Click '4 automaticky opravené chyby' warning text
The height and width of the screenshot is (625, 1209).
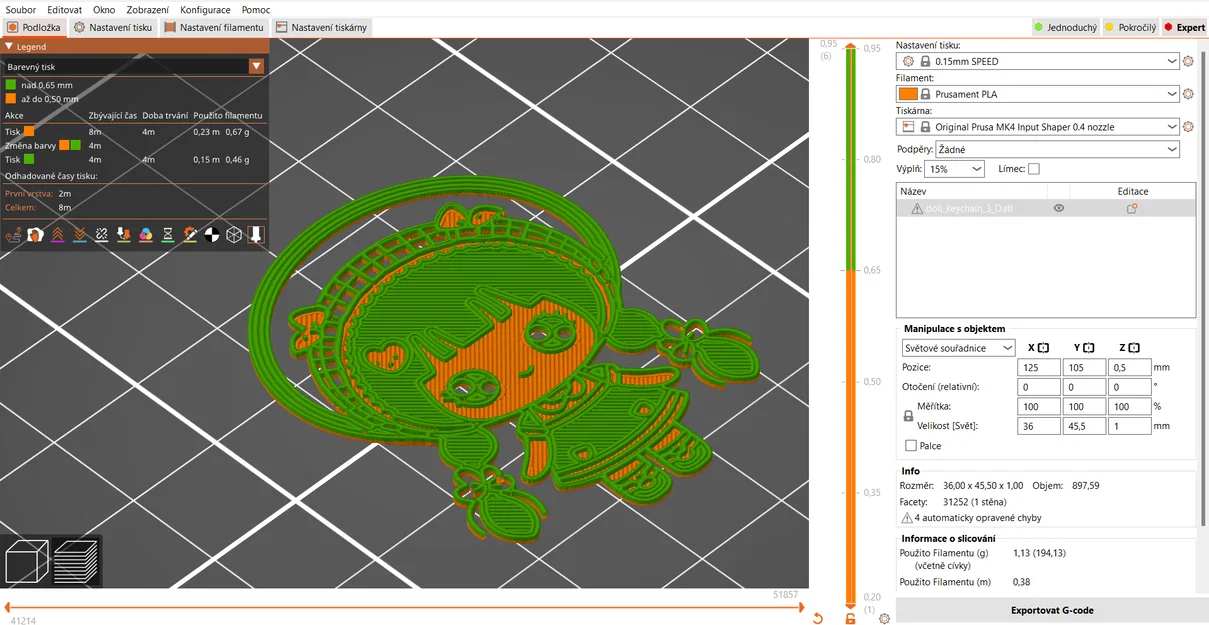pos(977,518)
